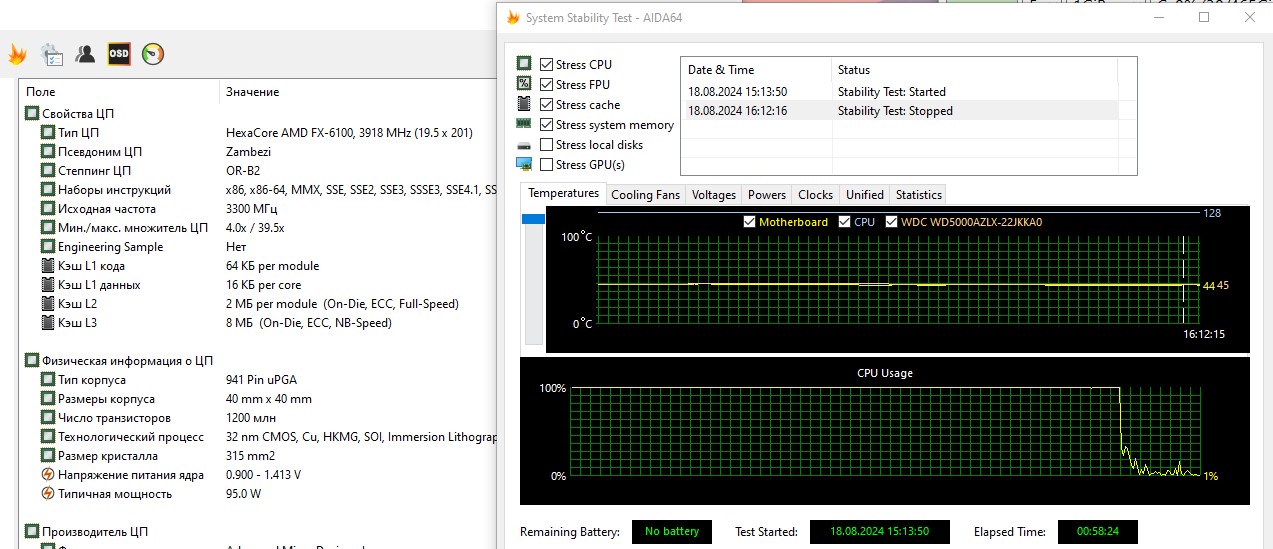This screenshot has height=549, width=1273.
Task: Click the icon beside Степпинг ЦП
Action: click(x=48, y=171)
